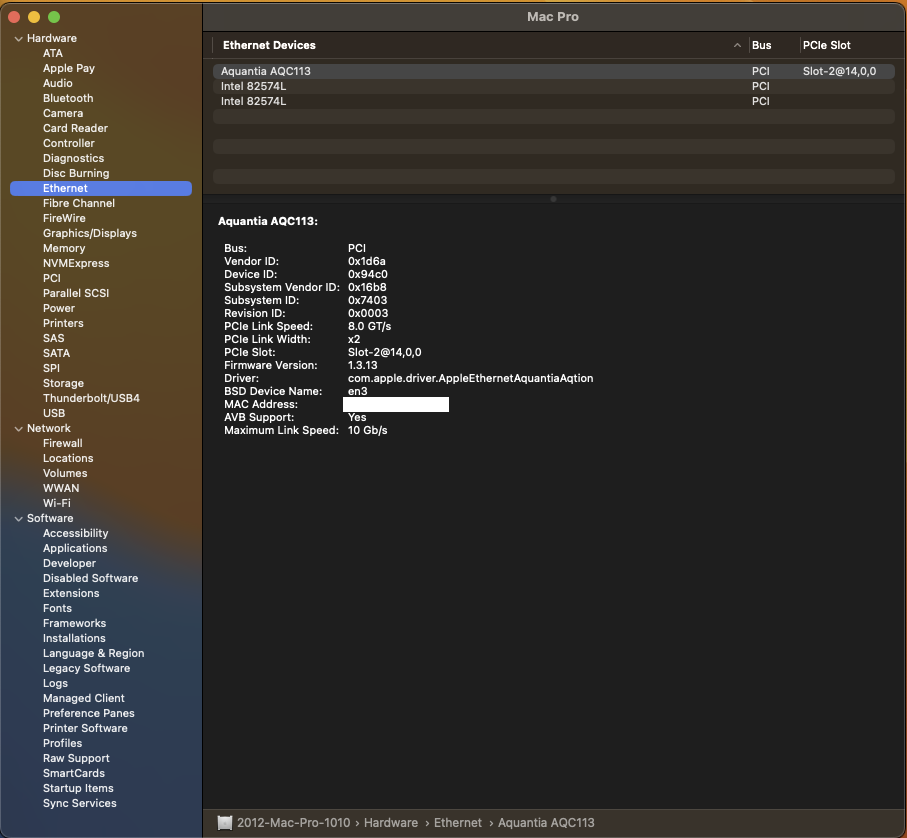This screenshot has height=838, width=907.
Task: Select Wi-Fi in the sidebar
Action: pos(57,504)
